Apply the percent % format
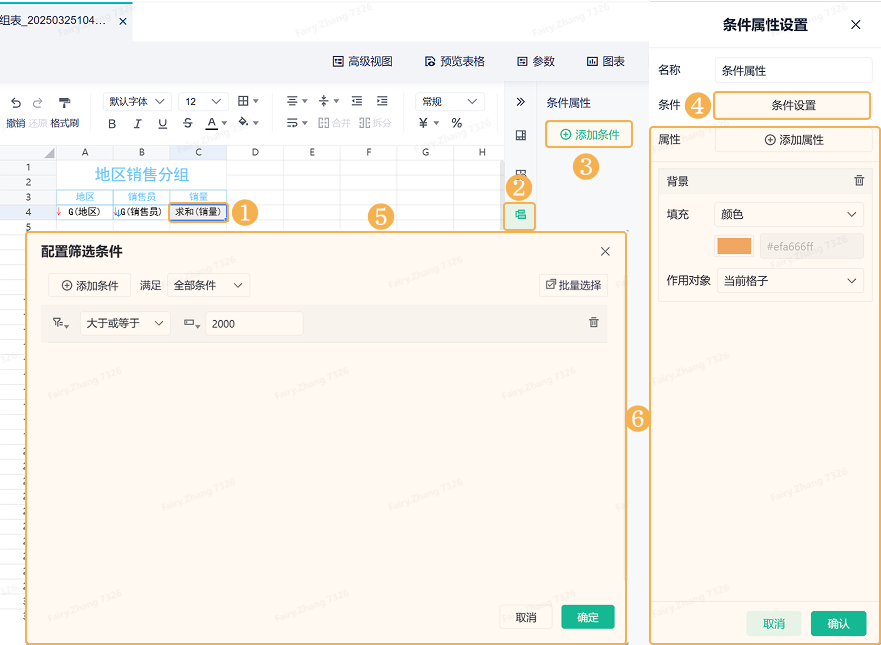This screenshot has height=645, width=881. coord(457,122)
